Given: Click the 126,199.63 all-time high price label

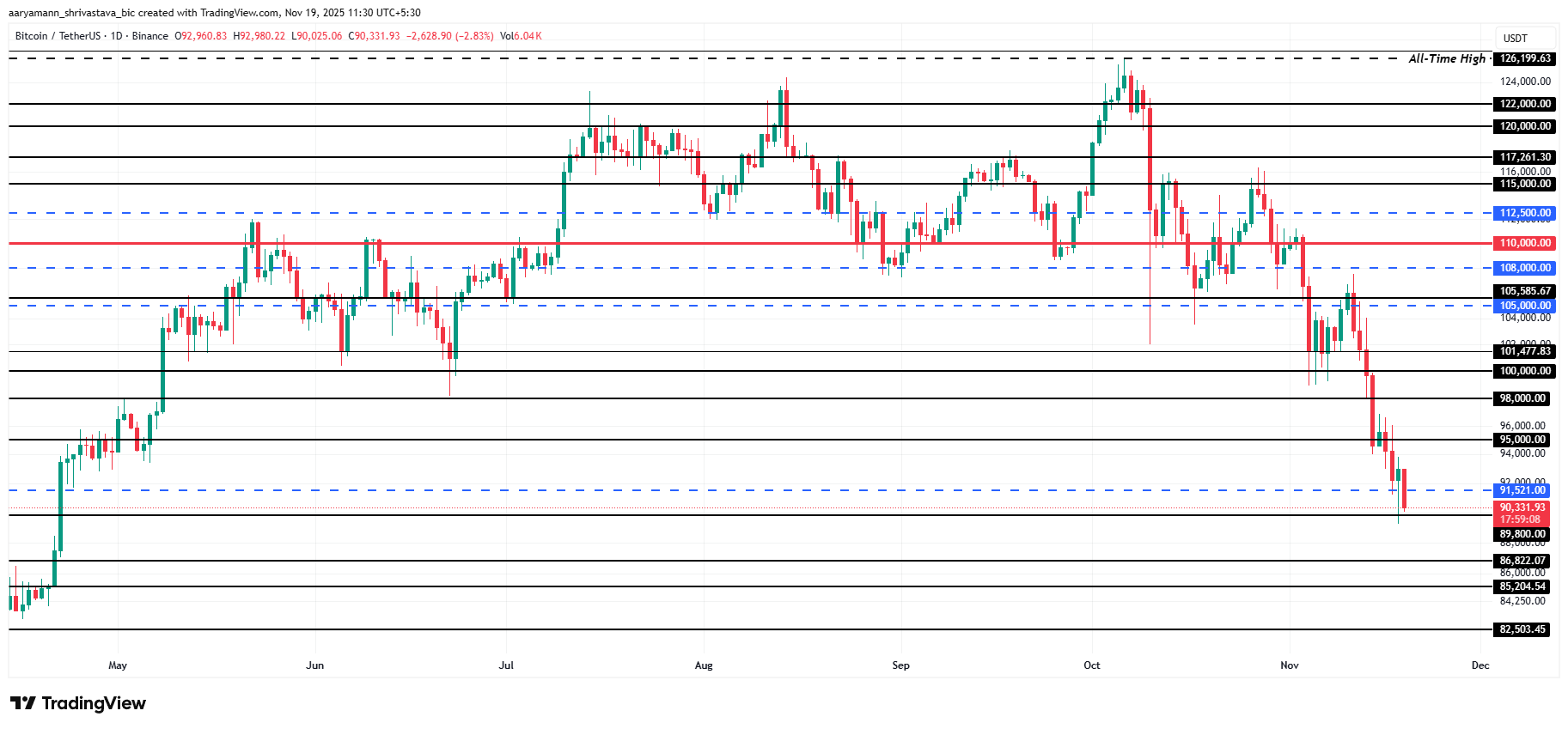Looking at the screenshot, I should [x=1525, y=58].
